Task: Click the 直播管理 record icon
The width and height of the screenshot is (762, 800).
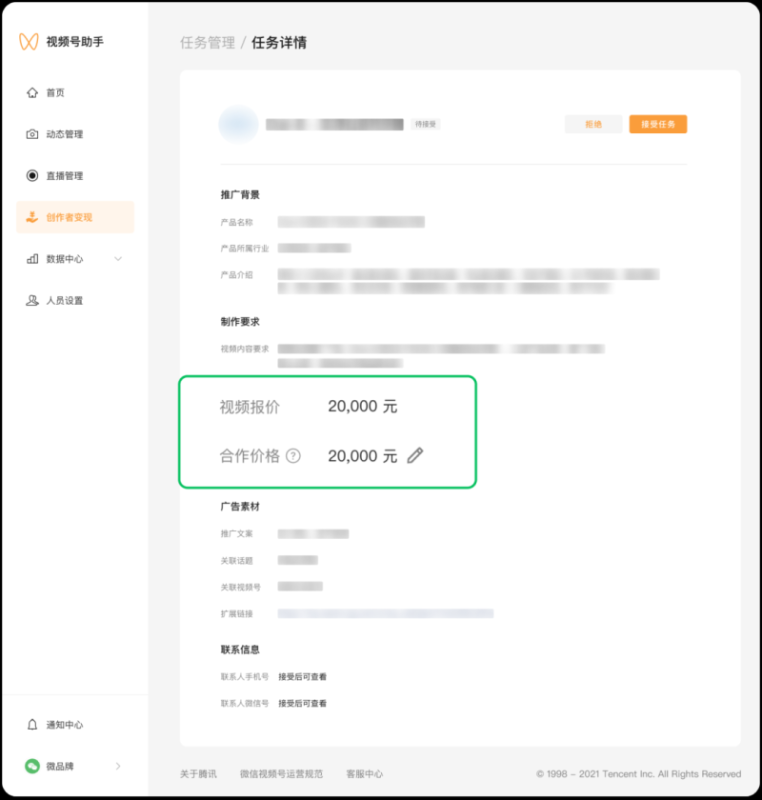Action: coord(32,176)
